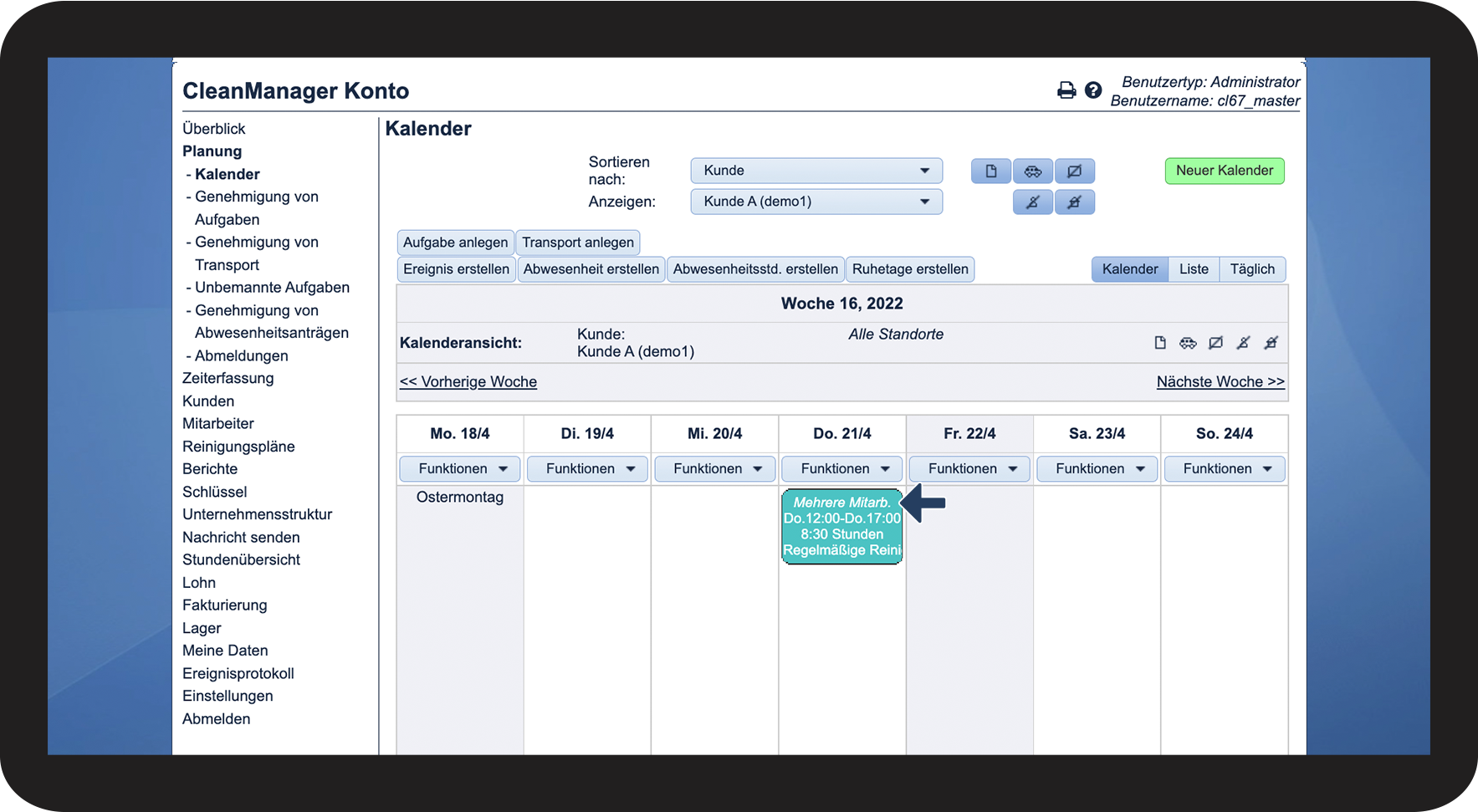Open Abmeldungen in the sidebar

(242, 356)
